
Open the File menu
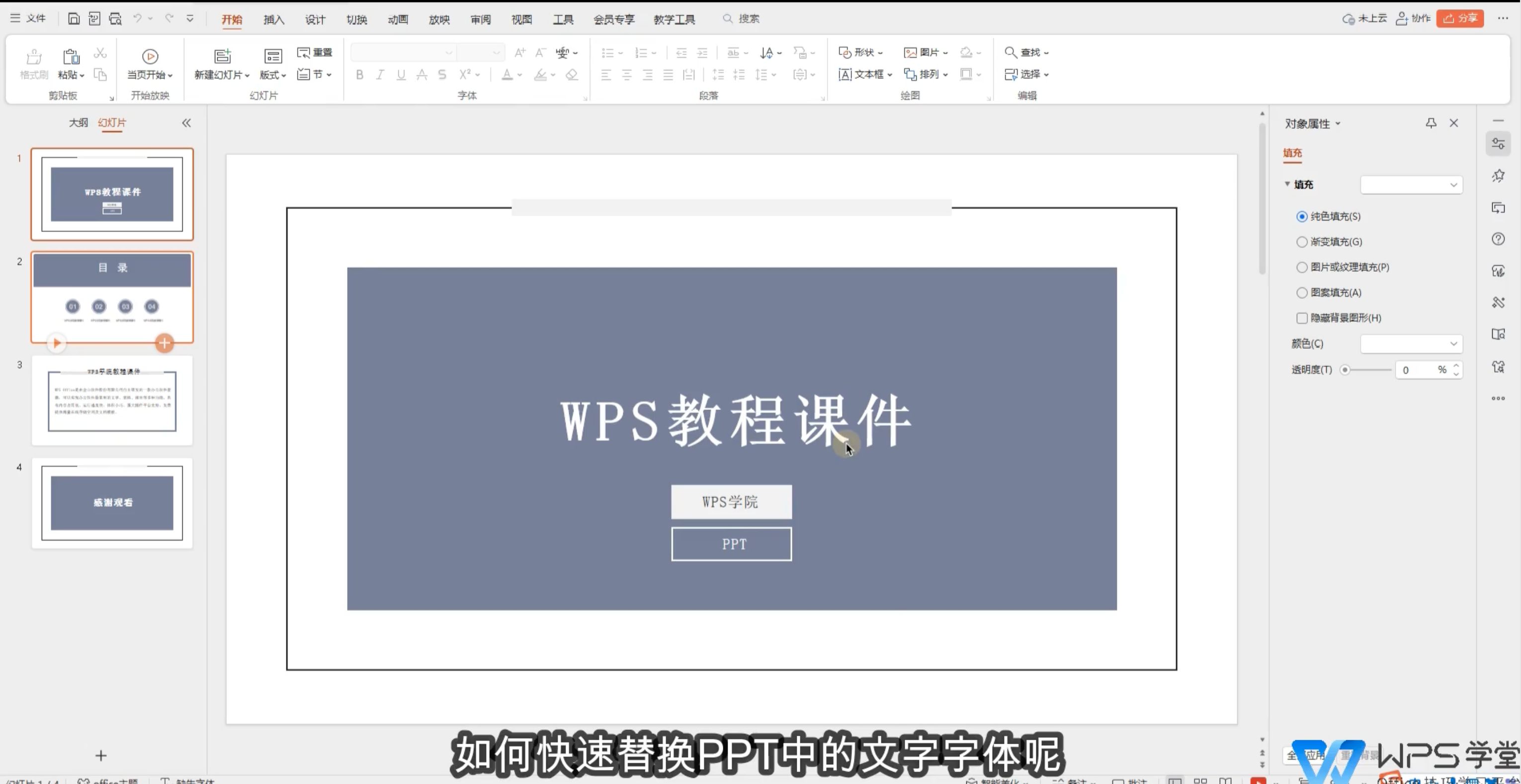28,18
